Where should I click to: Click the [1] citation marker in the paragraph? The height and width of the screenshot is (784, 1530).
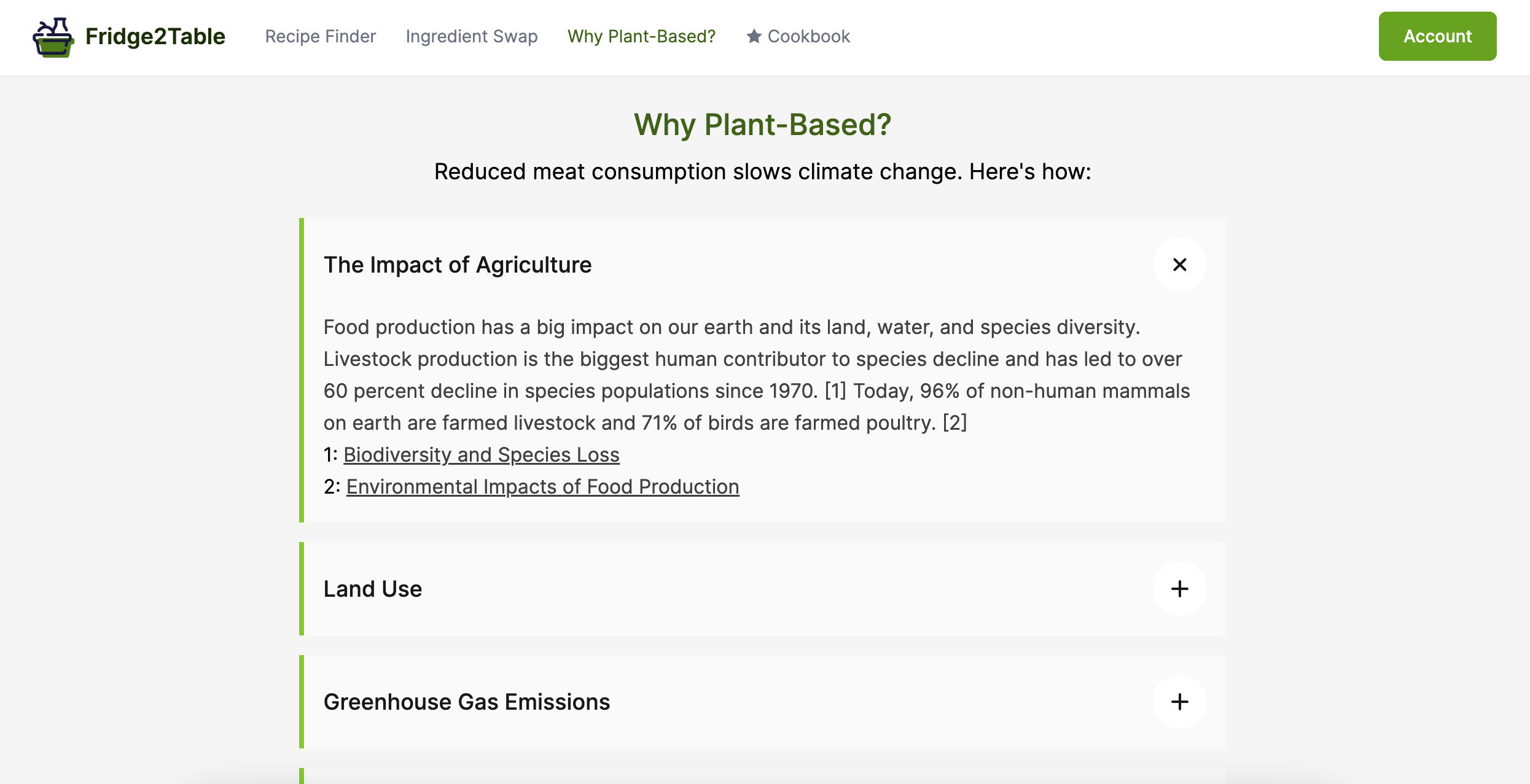(835, 391)
